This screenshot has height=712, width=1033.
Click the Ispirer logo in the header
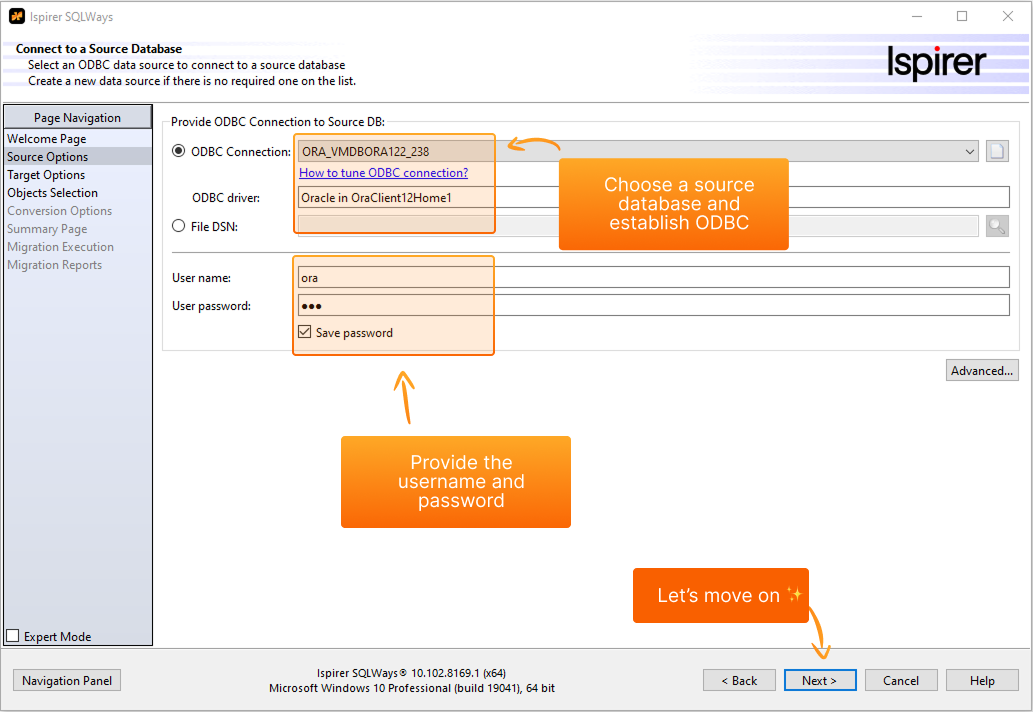(x=936, y=62)
